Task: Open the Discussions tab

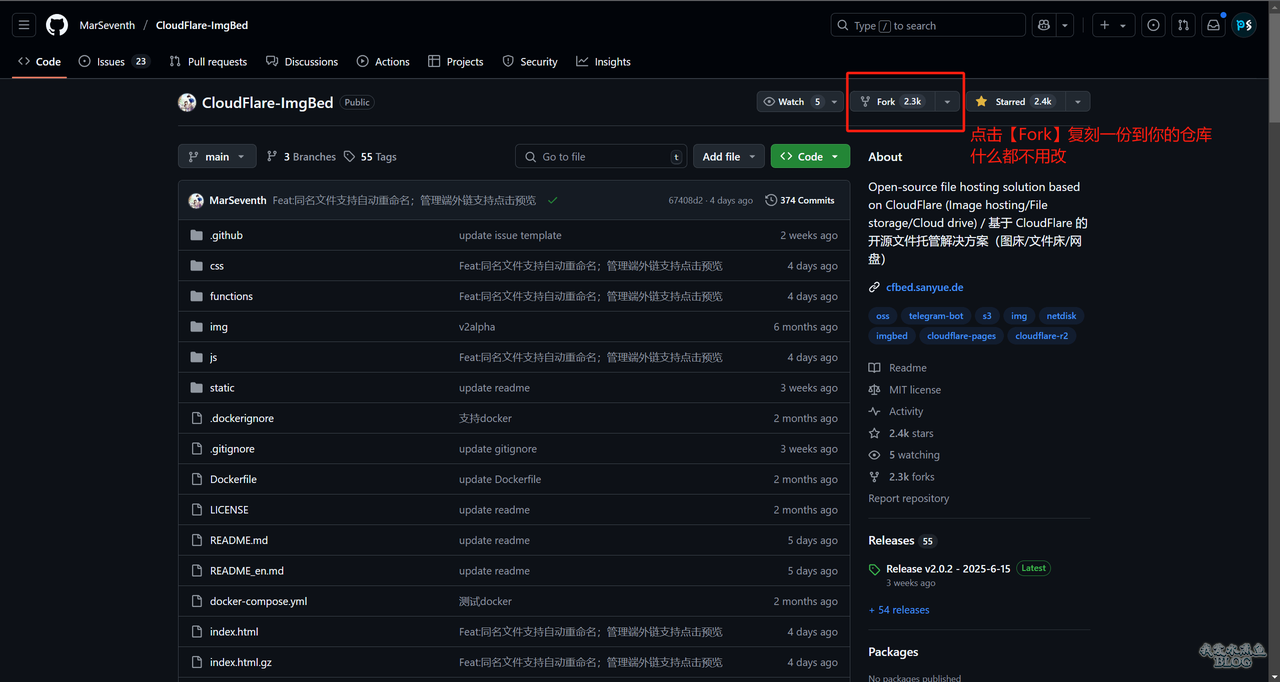Action: pos(302,61)
